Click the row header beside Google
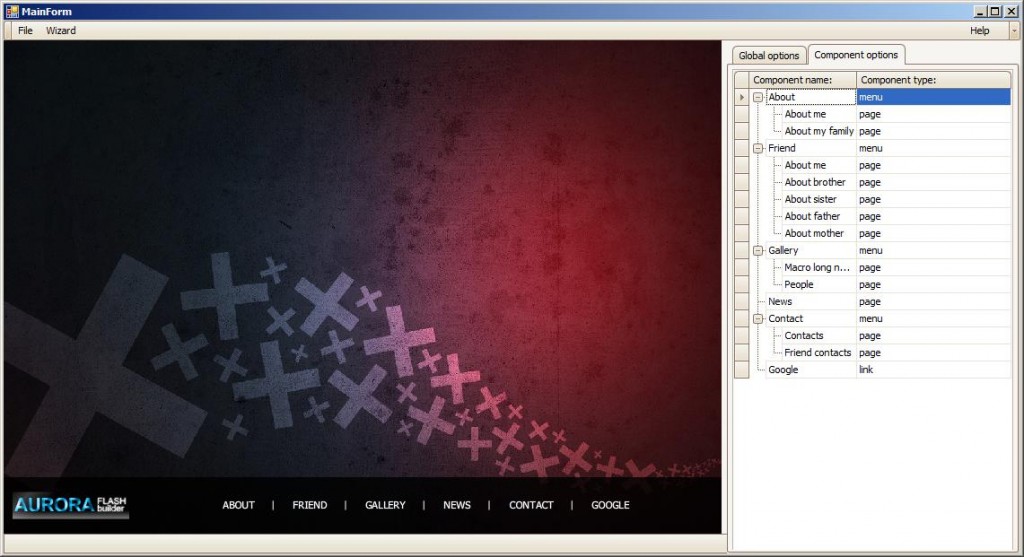 (741, 370)
